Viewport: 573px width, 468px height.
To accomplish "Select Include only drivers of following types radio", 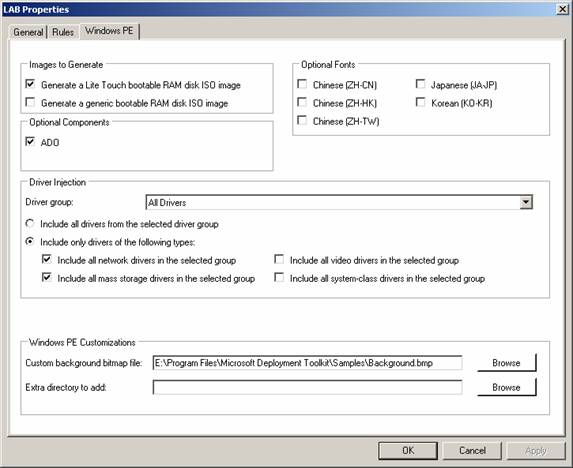I will pos(30,241).
